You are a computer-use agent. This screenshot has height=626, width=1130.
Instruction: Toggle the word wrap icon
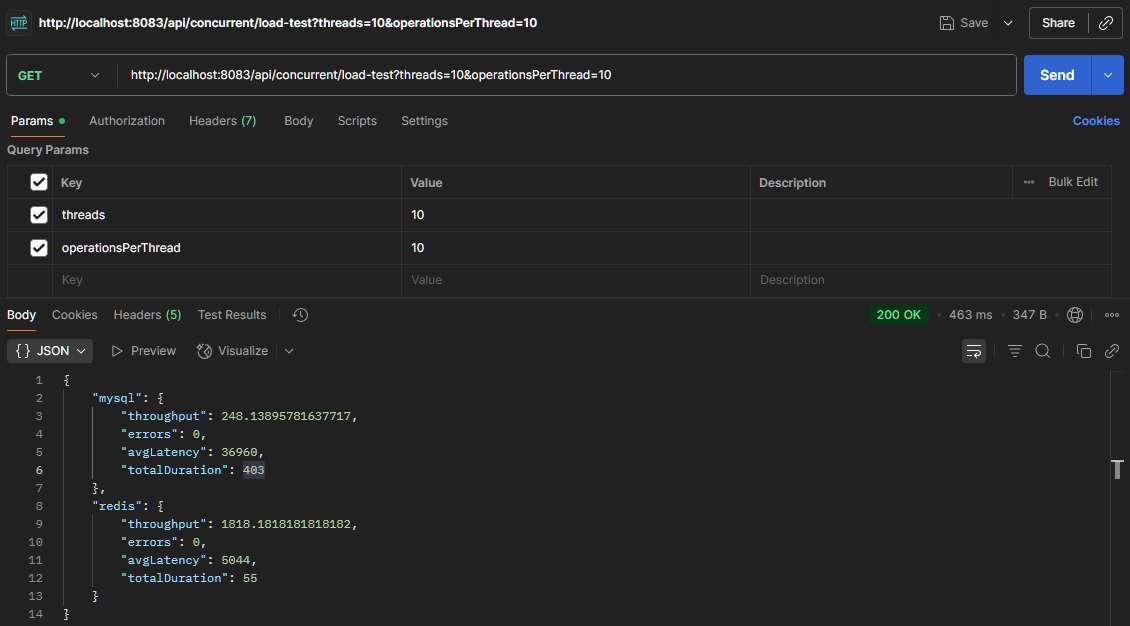click(x=974, y=351)
